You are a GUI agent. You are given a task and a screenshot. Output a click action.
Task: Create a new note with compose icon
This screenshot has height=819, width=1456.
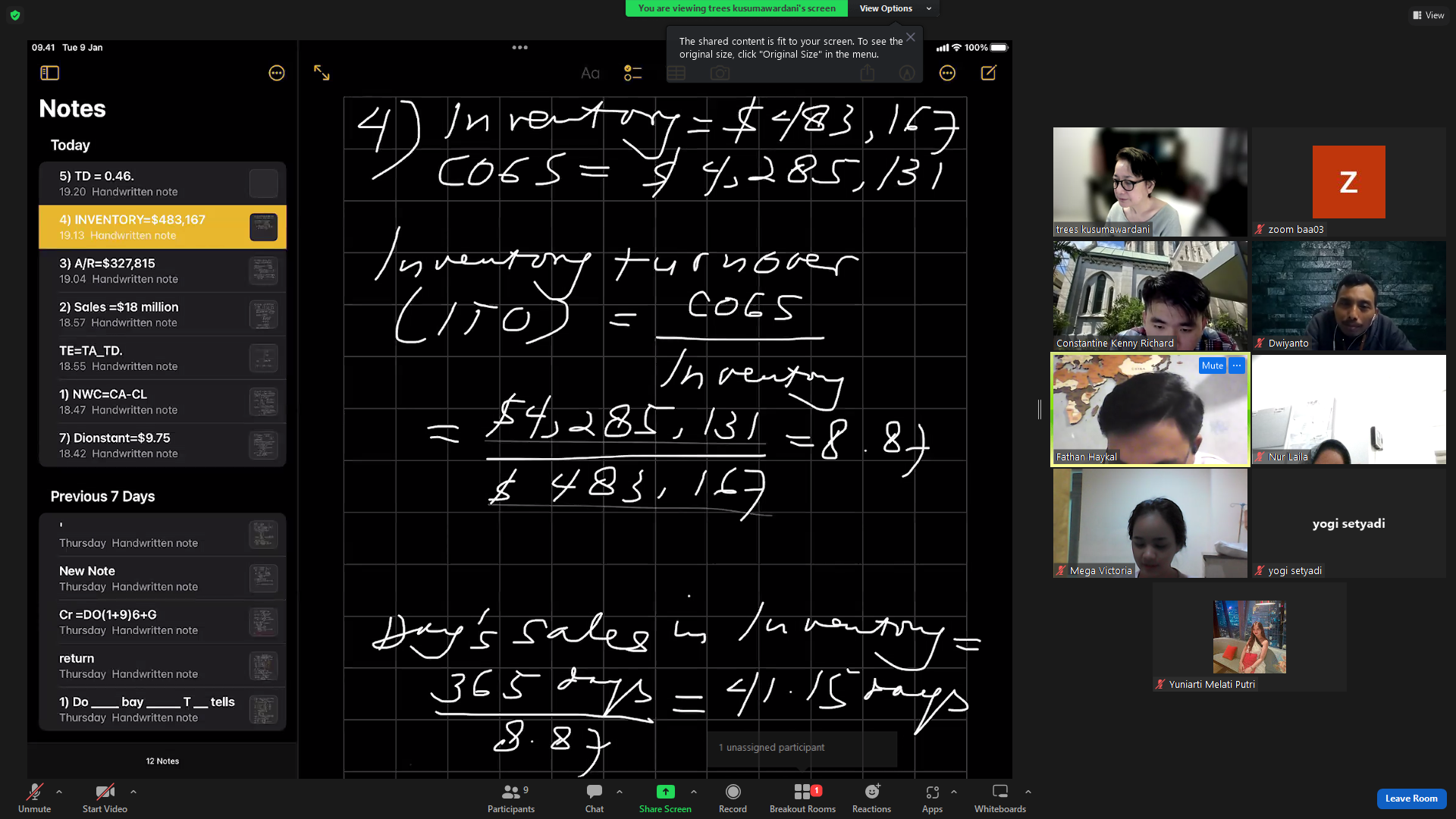click(x=989, y=73)
